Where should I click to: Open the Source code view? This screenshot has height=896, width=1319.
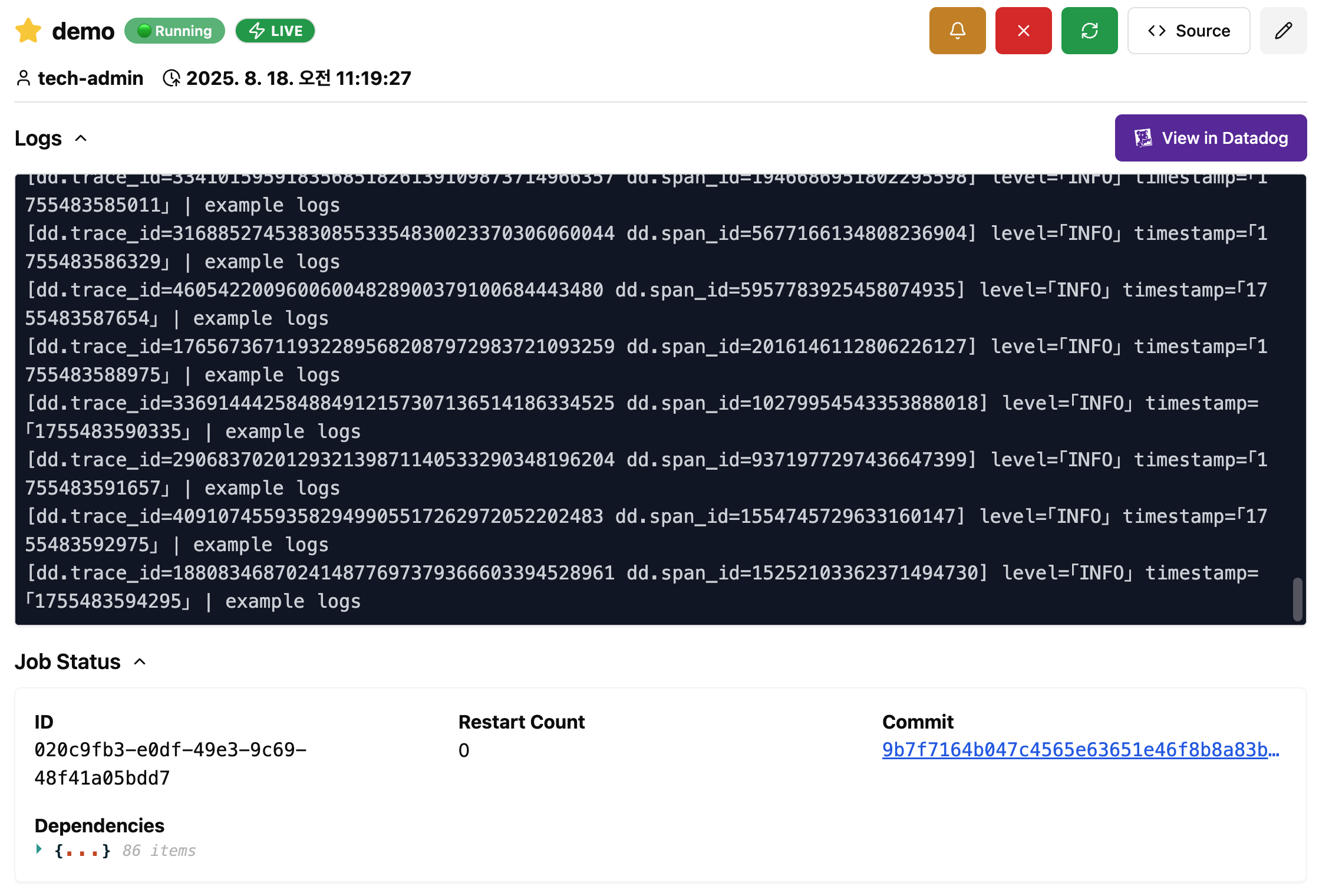(1188, 31)
